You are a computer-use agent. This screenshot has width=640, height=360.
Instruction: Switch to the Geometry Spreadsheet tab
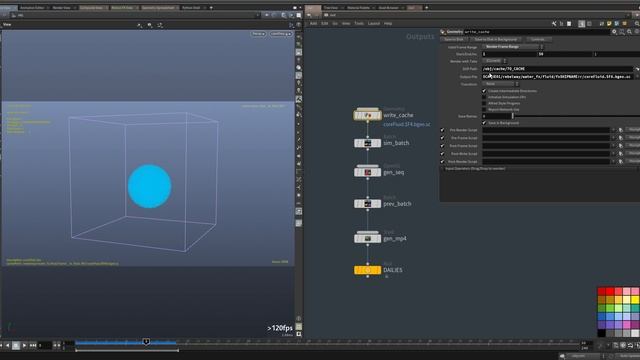coord(158,8)
